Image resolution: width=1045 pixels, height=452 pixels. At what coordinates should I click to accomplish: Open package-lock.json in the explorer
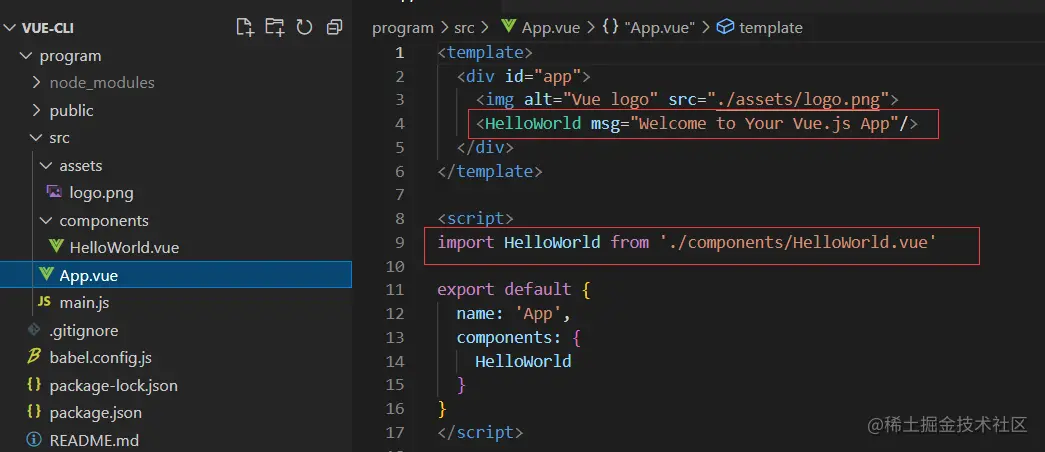tap(113, 386)
